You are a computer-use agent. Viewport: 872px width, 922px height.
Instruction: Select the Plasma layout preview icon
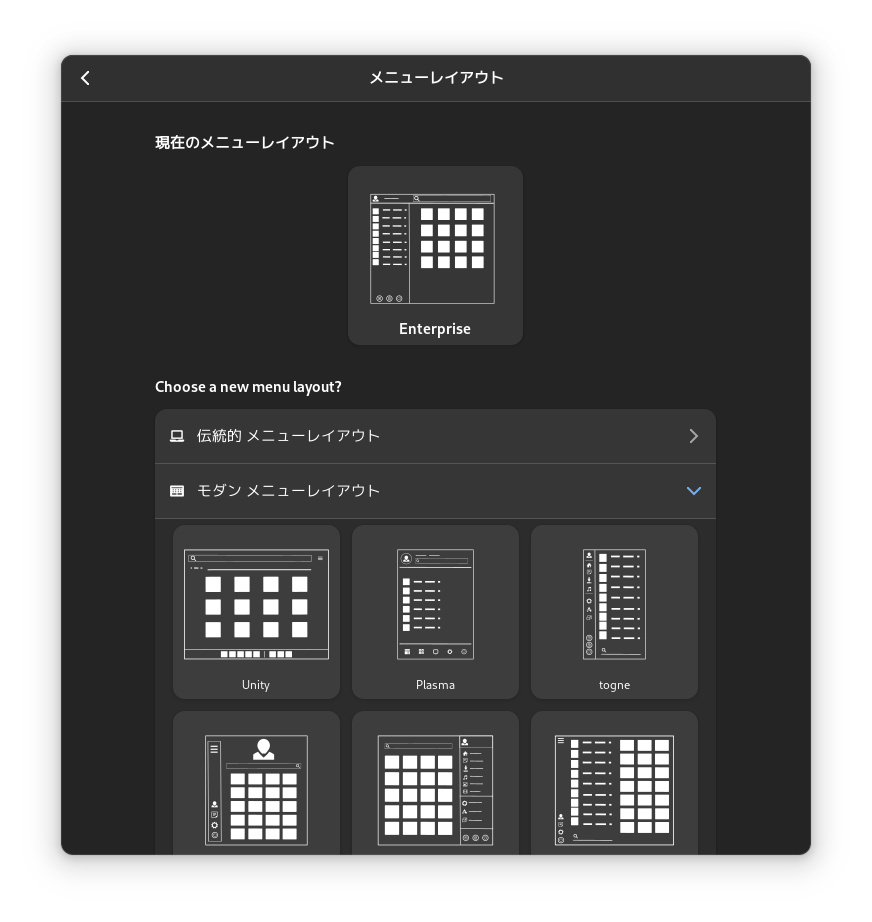(435, 604)
